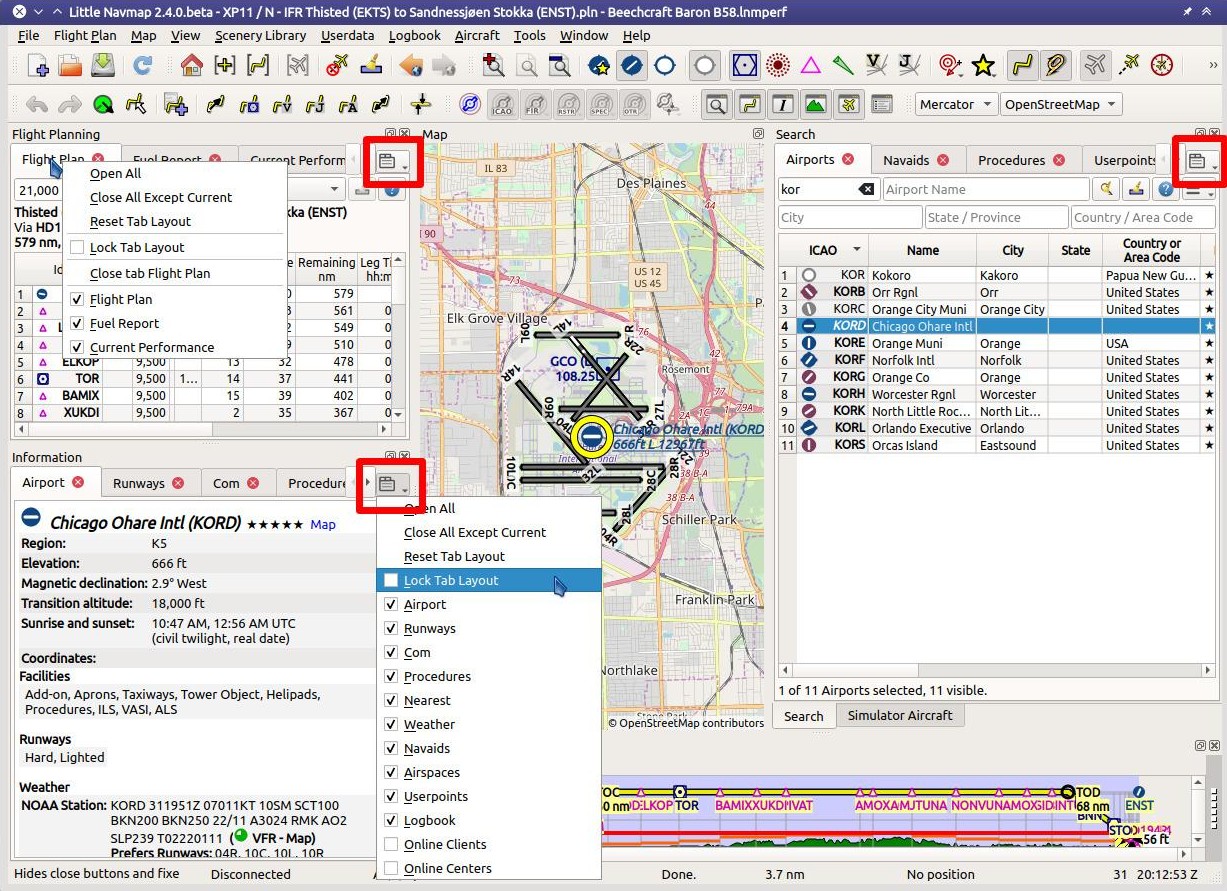Screen dimensions: 1227x891
Task: Check the Lock Tab Layout option
Action: (x=391, y=580)
